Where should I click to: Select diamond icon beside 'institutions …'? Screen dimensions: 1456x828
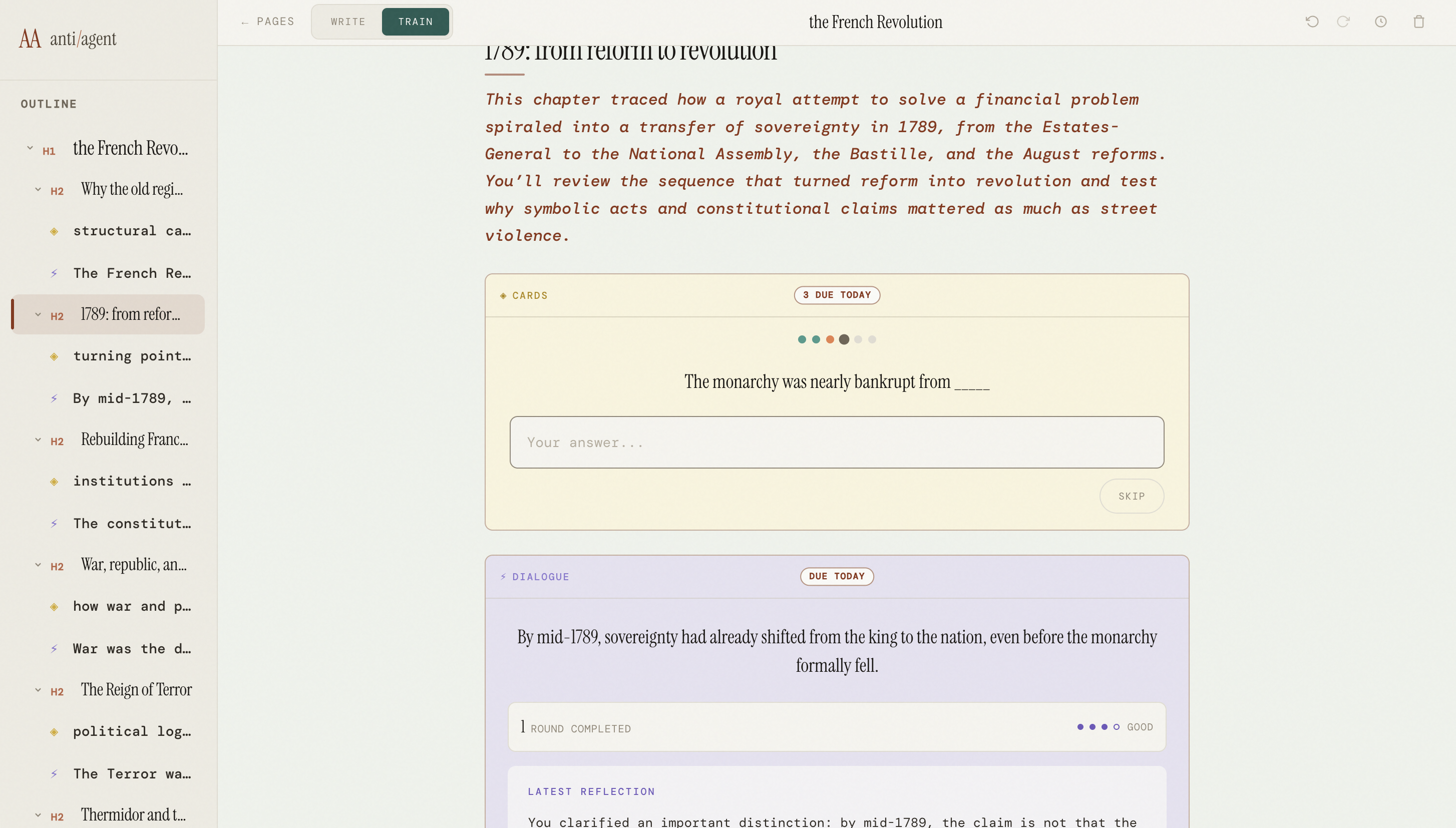[x=54, y=482]
